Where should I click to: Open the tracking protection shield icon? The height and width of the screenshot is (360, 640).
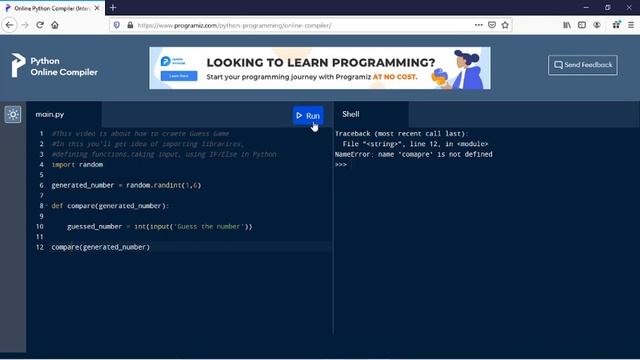click(x=117, y=25)
